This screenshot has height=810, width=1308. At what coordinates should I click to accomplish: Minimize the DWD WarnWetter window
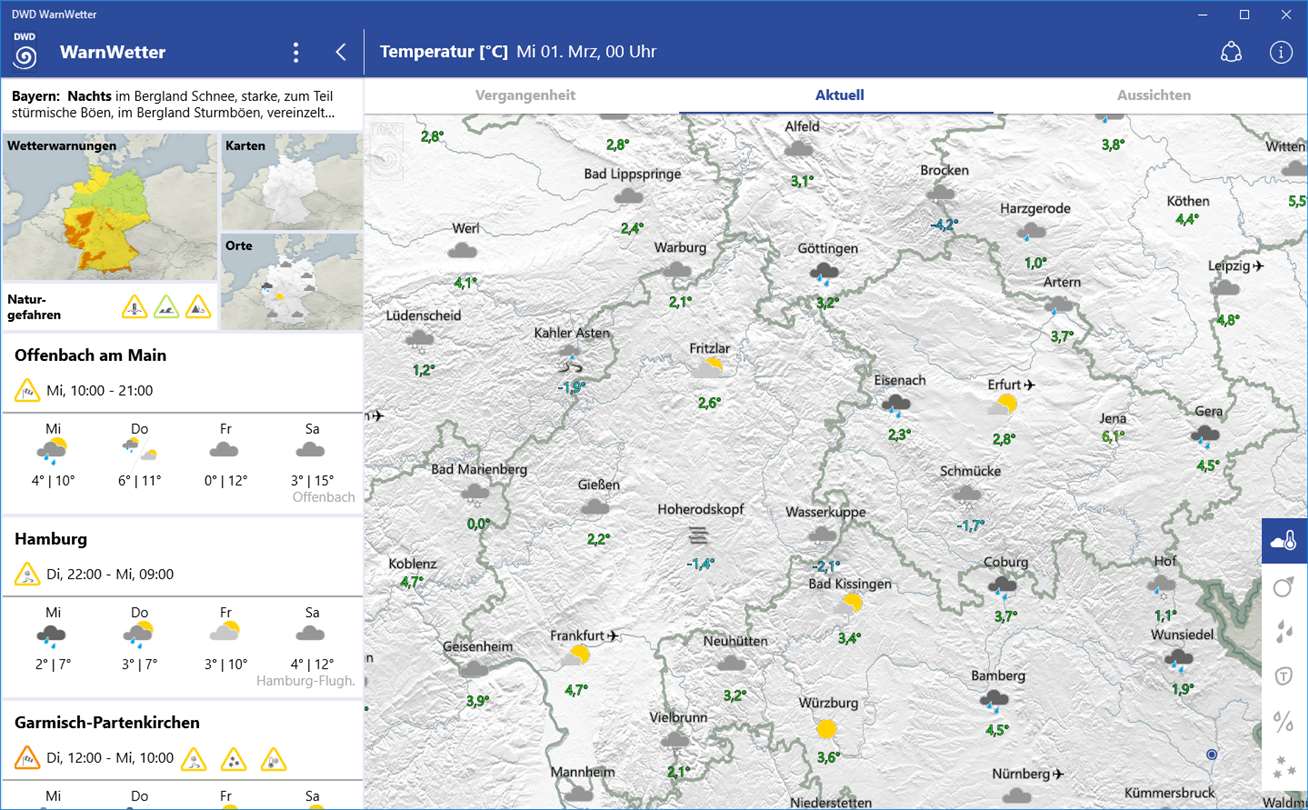pyautogui.click(x=1201, y=14)
